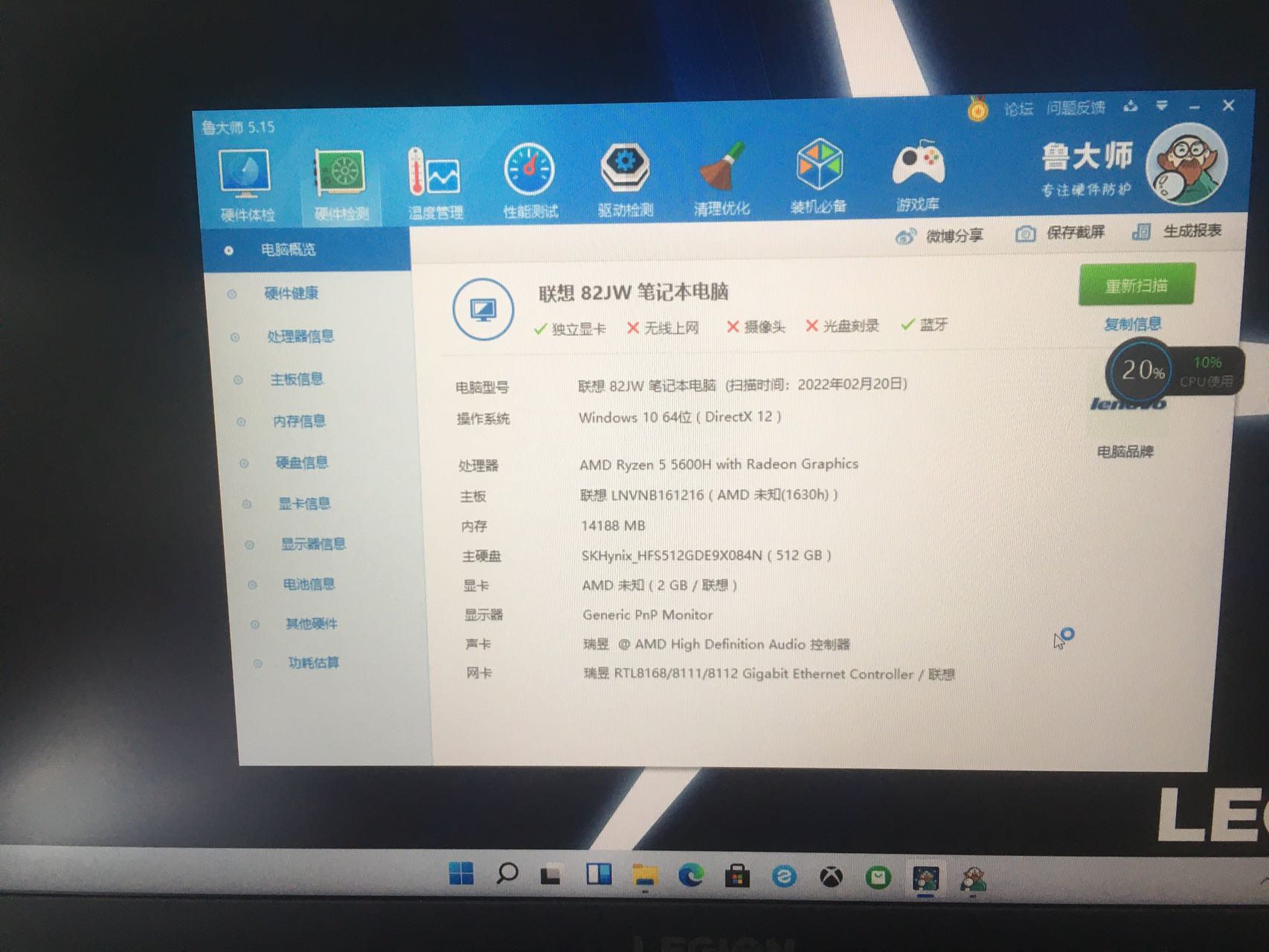Click the green 重新扫描 rescan button
Screen dimensions: 1269x952
tap(1136, 285)
